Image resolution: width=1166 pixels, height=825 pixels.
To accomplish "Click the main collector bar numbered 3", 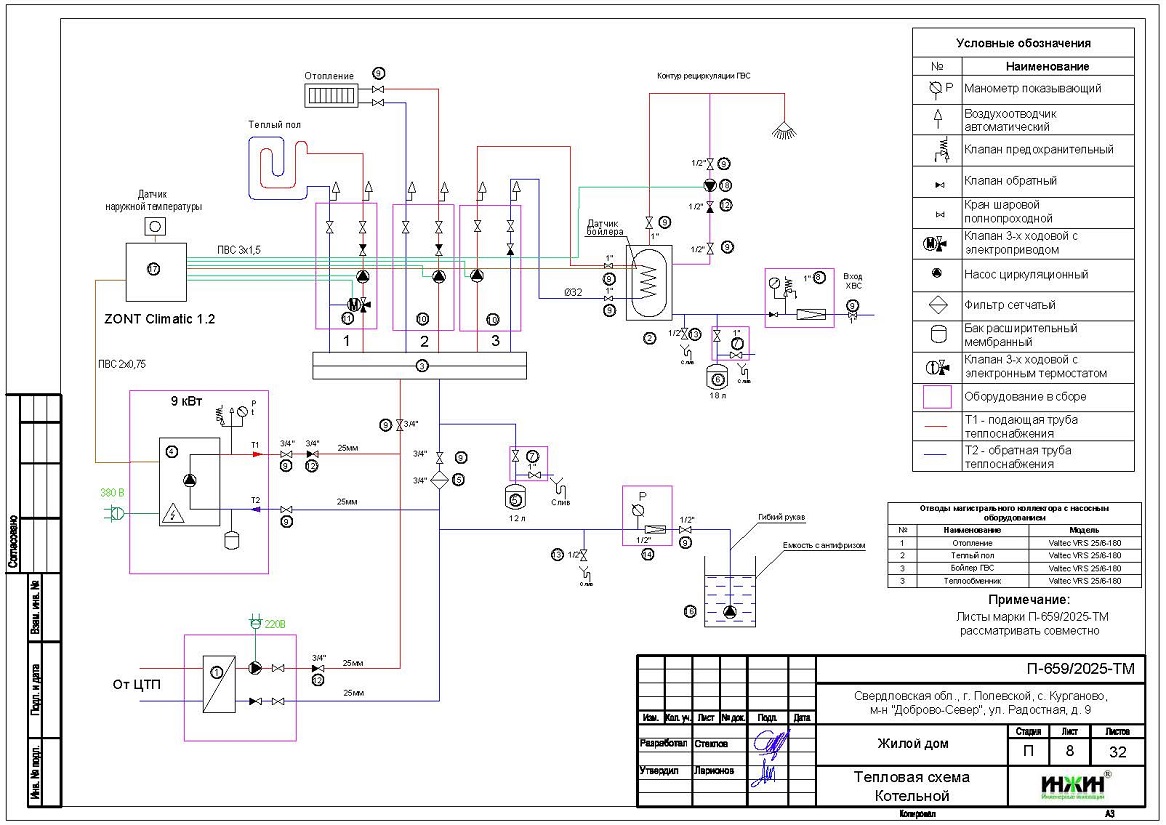I will pos(422,366).
